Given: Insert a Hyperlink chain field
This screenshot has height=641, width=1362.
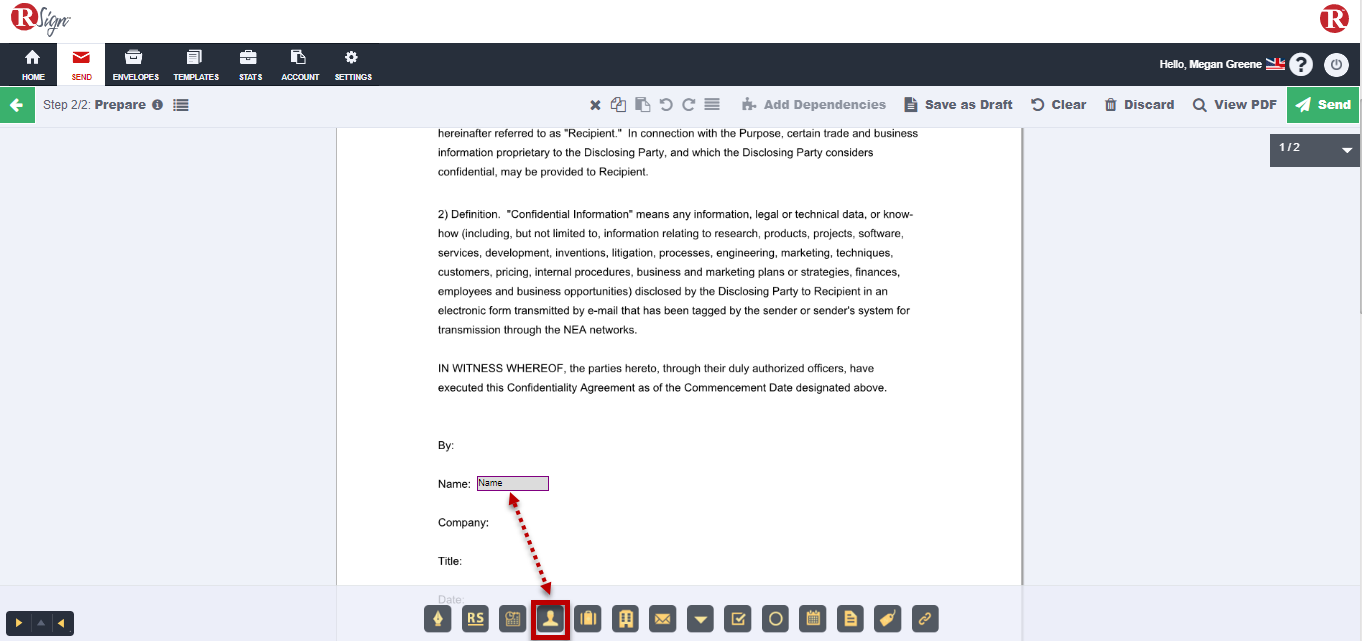Looking at the screenshot, I should (x=925, y=619).
